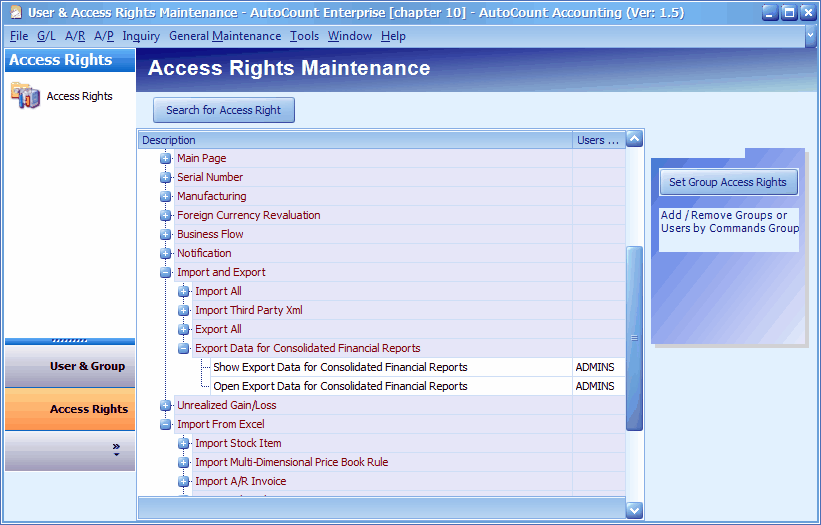The image size is (821, 525).
Task: Expand the Import A/R Invoice node
Action: [x=184, y=481]
